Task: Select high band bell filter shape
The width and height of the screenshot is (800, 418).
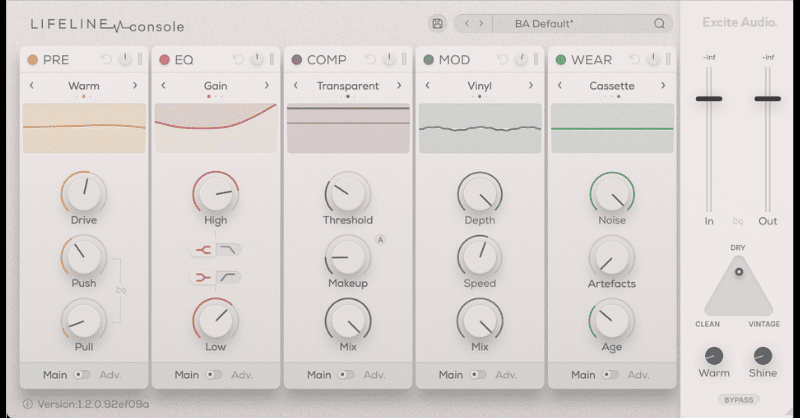Action: pos(203,250)
